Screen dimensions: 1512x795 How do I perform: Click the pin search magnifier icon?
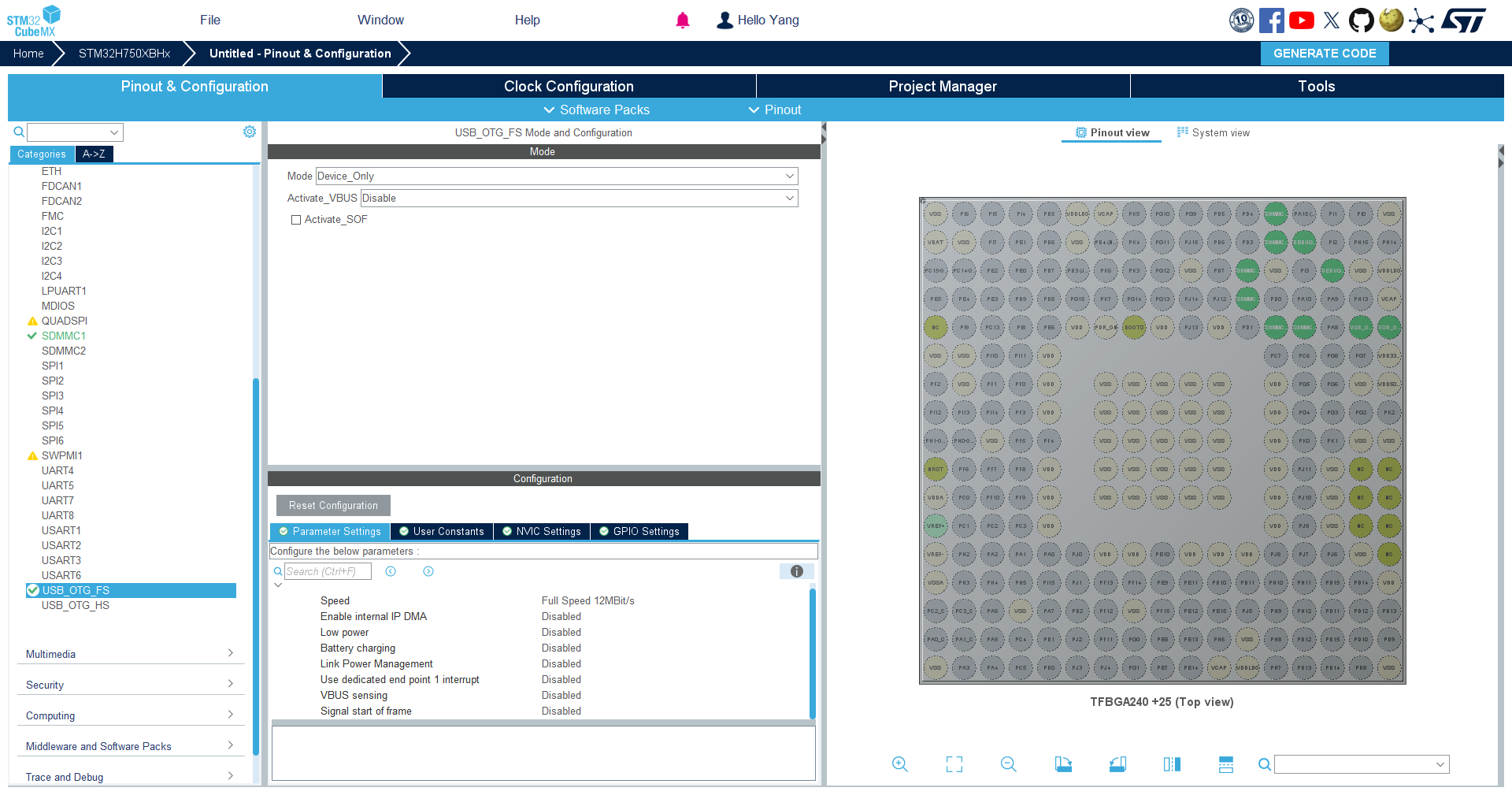[1264, 764]
